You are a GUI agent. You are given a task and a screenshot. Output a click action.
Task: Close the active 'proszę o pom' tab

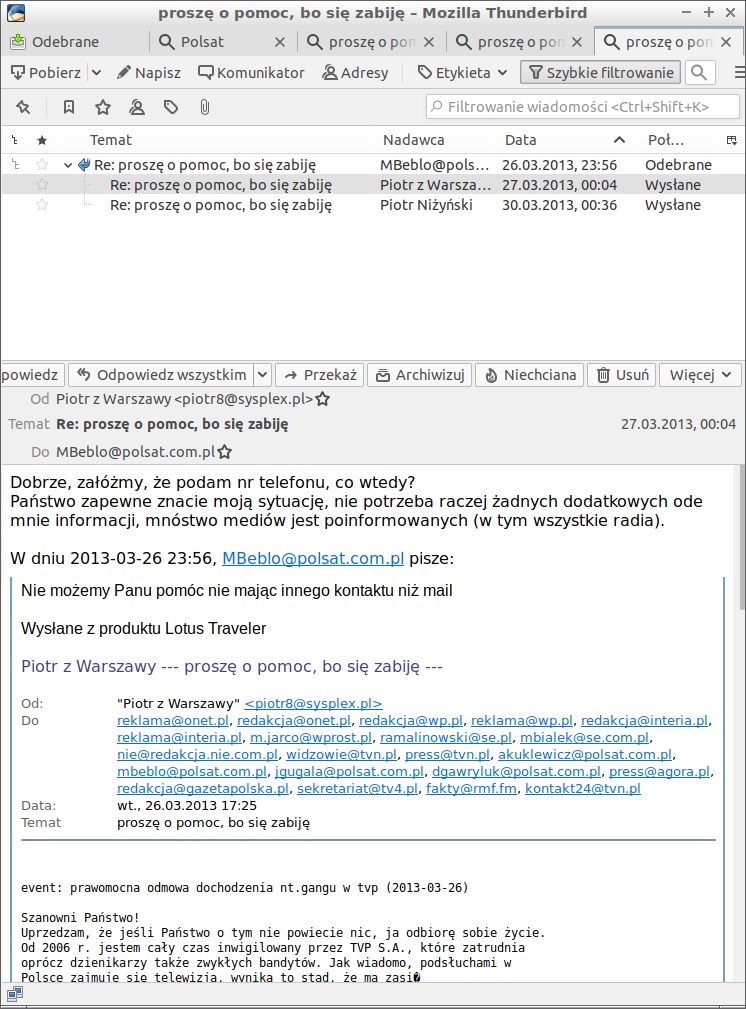726,42
